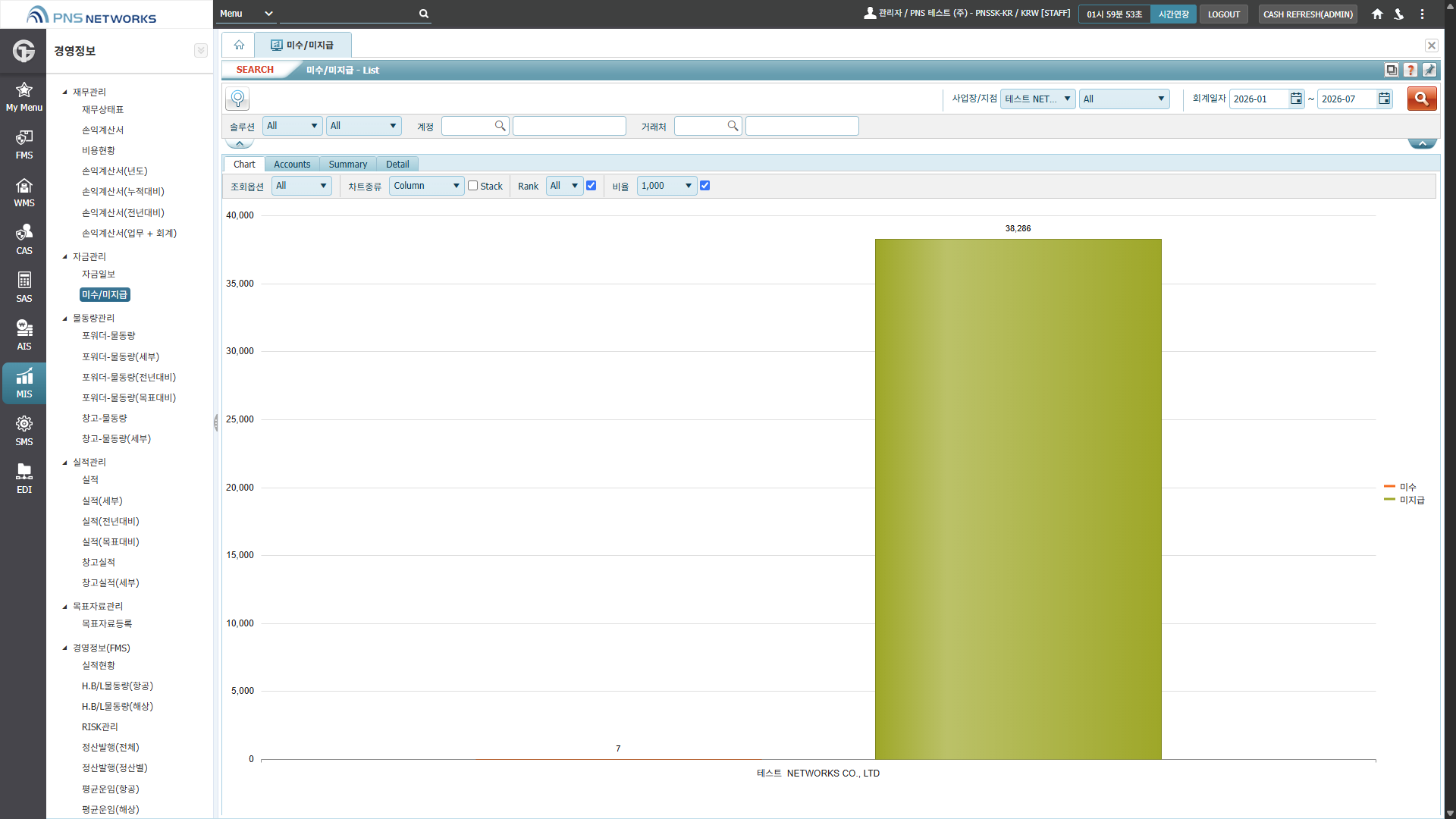
Task: Toggle the checkbox next to 비율 dropdown
Action: pyautogui.click(x=704, y=186)
